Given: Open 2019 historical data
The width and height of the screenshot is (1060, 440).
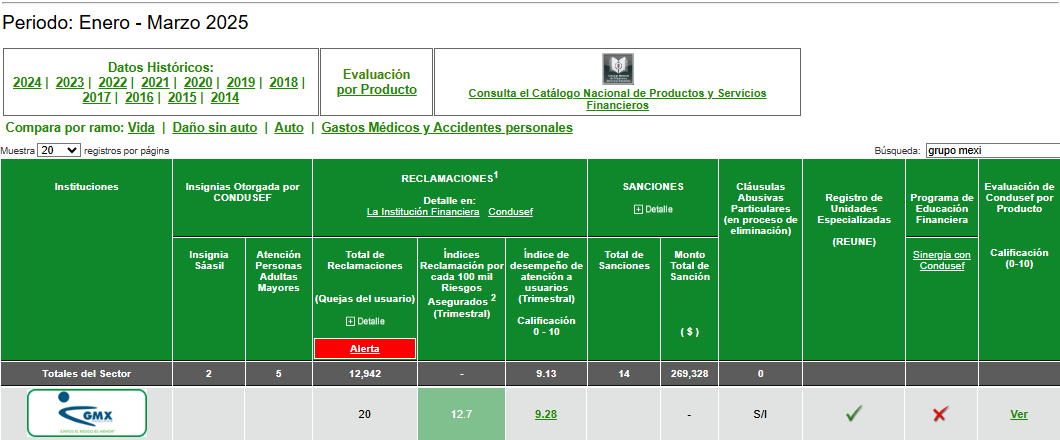Looking at the screenshot, I should (x=241, y=82).
